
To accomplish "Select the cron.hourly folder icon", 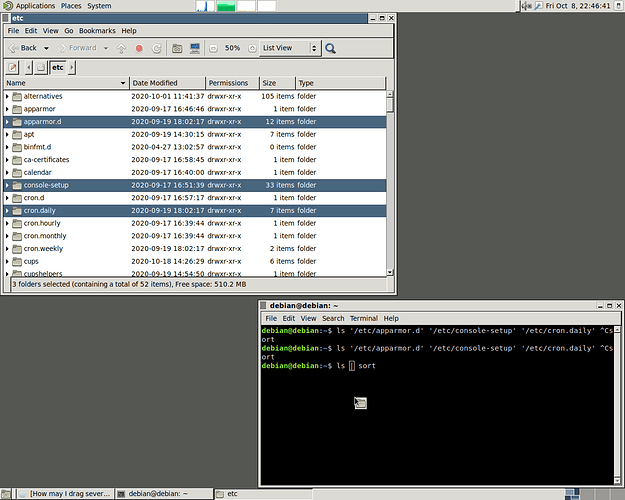I will click(x=17, y=223).
